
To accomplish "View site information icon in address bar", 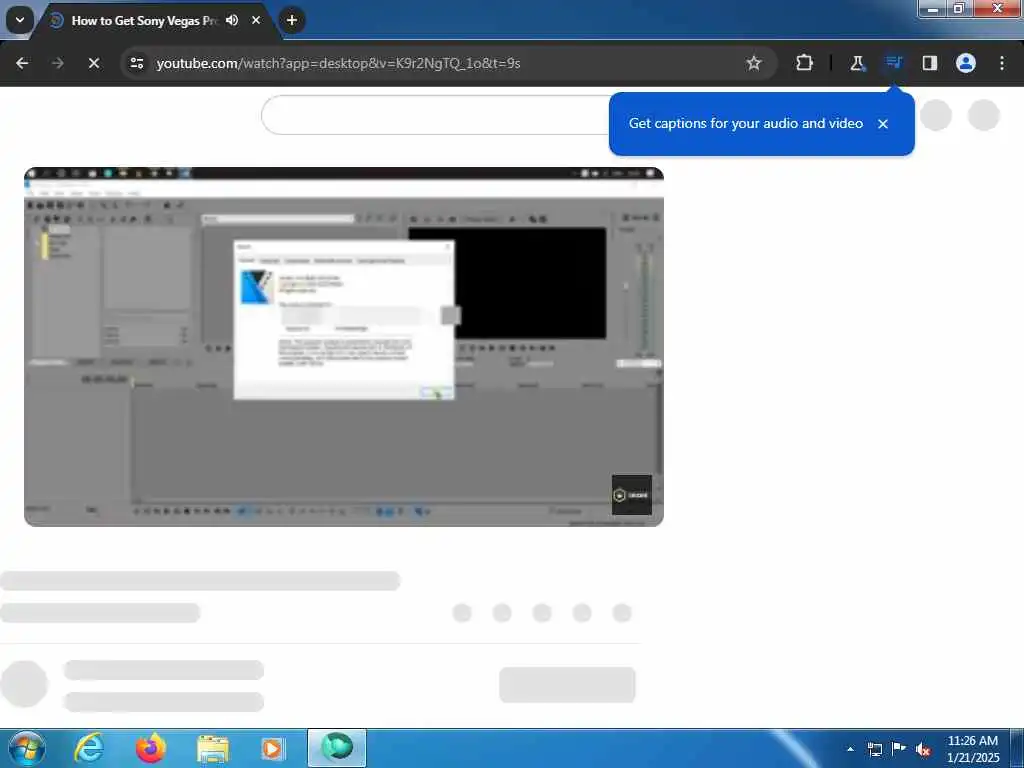I will point(137,63).
